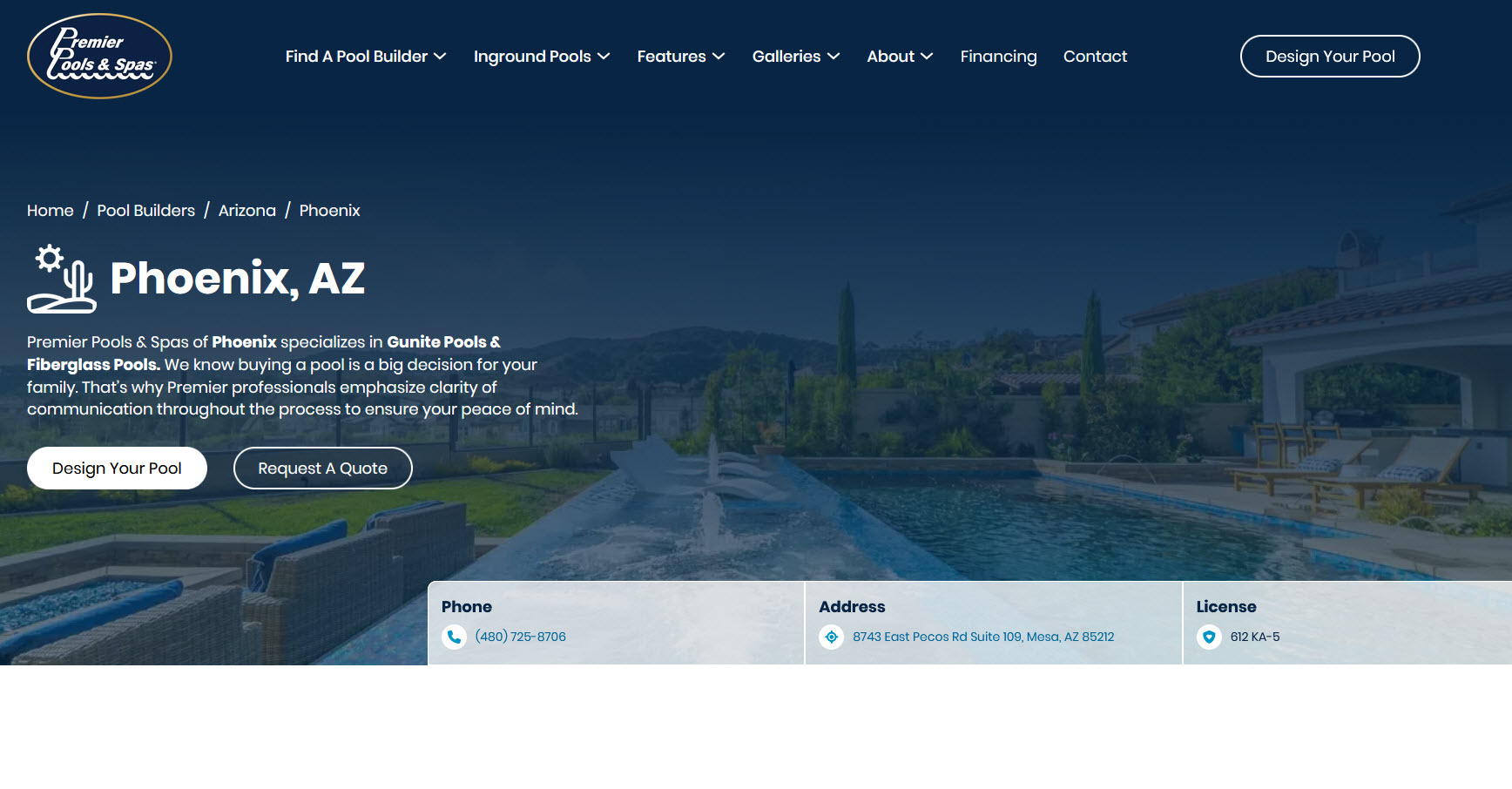
Task: Click the Phoenix, AZ heading
Action: coord(238,279)
